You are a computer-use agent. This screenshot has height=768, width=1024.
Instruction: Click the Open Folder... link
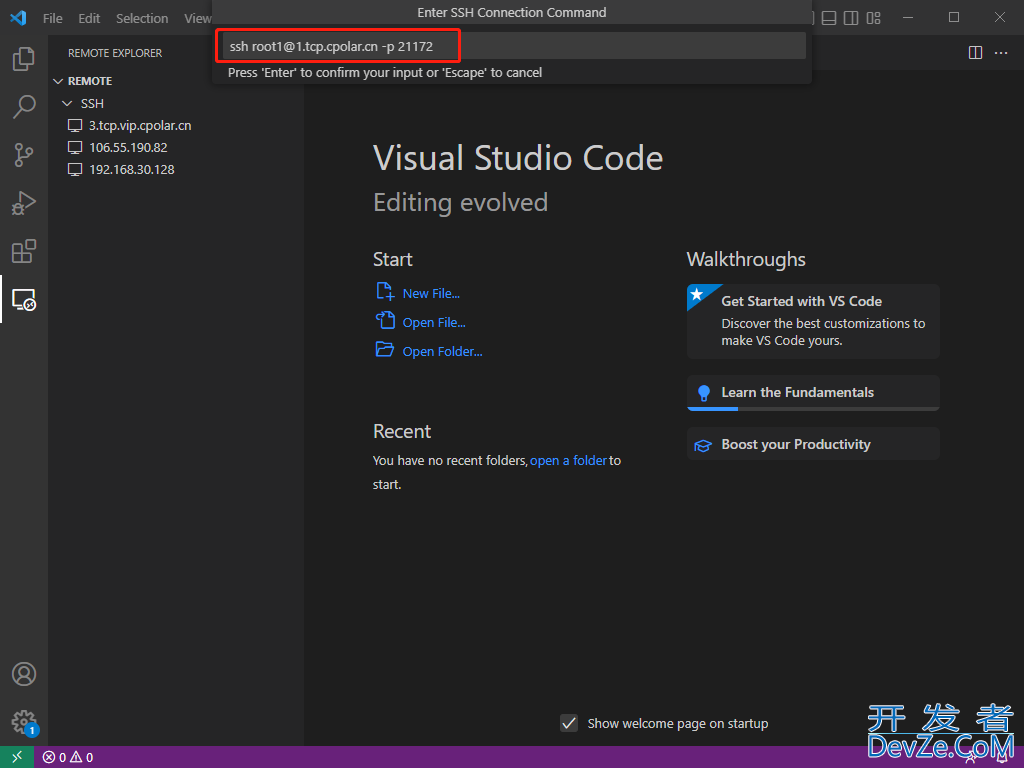click(x=442, y=351)
